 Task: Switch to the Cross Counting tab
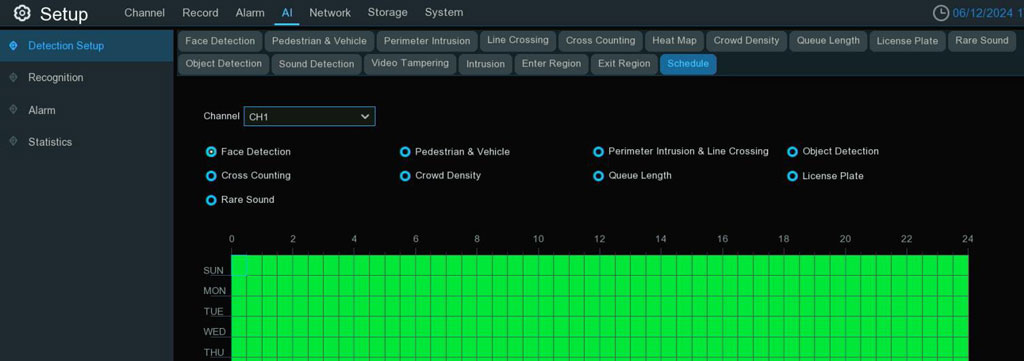(600, 40)
